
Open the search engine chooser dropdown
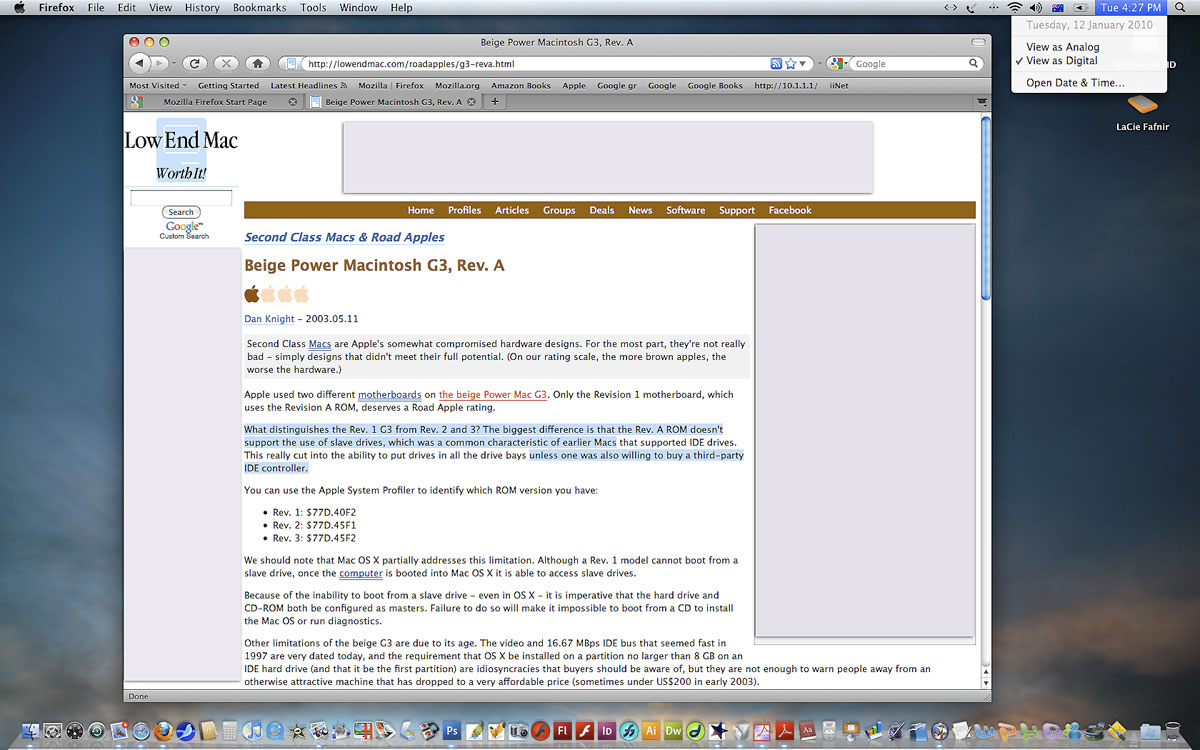click(837, 63)
